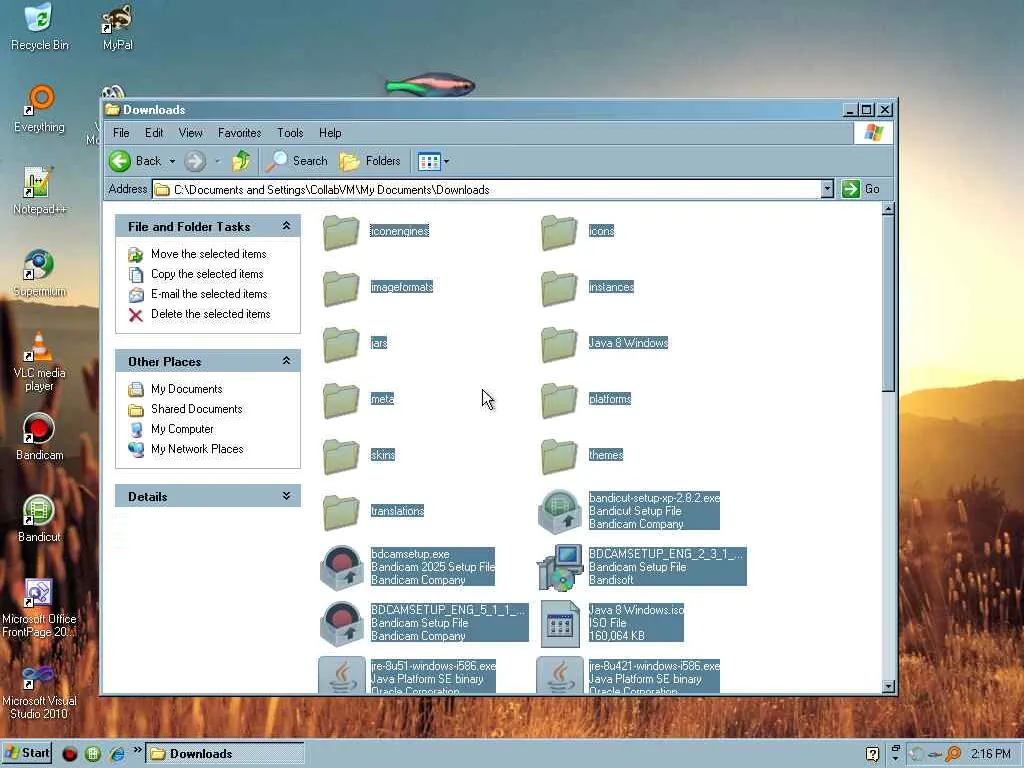Select the themes folder icon
The width and height of the screenshot is (1024, 768).
pos(559,456)
